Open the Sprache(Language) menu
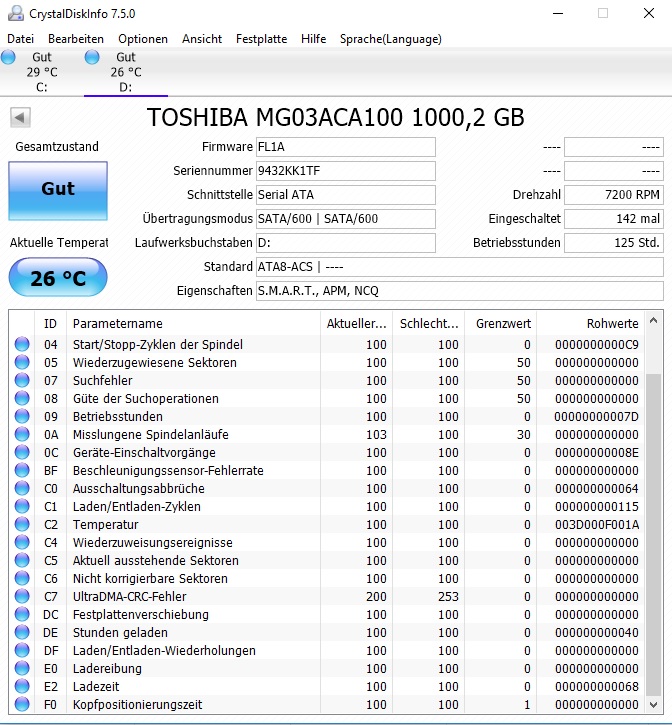This screenshot has height=725, width=672. [x=391, y=39]
